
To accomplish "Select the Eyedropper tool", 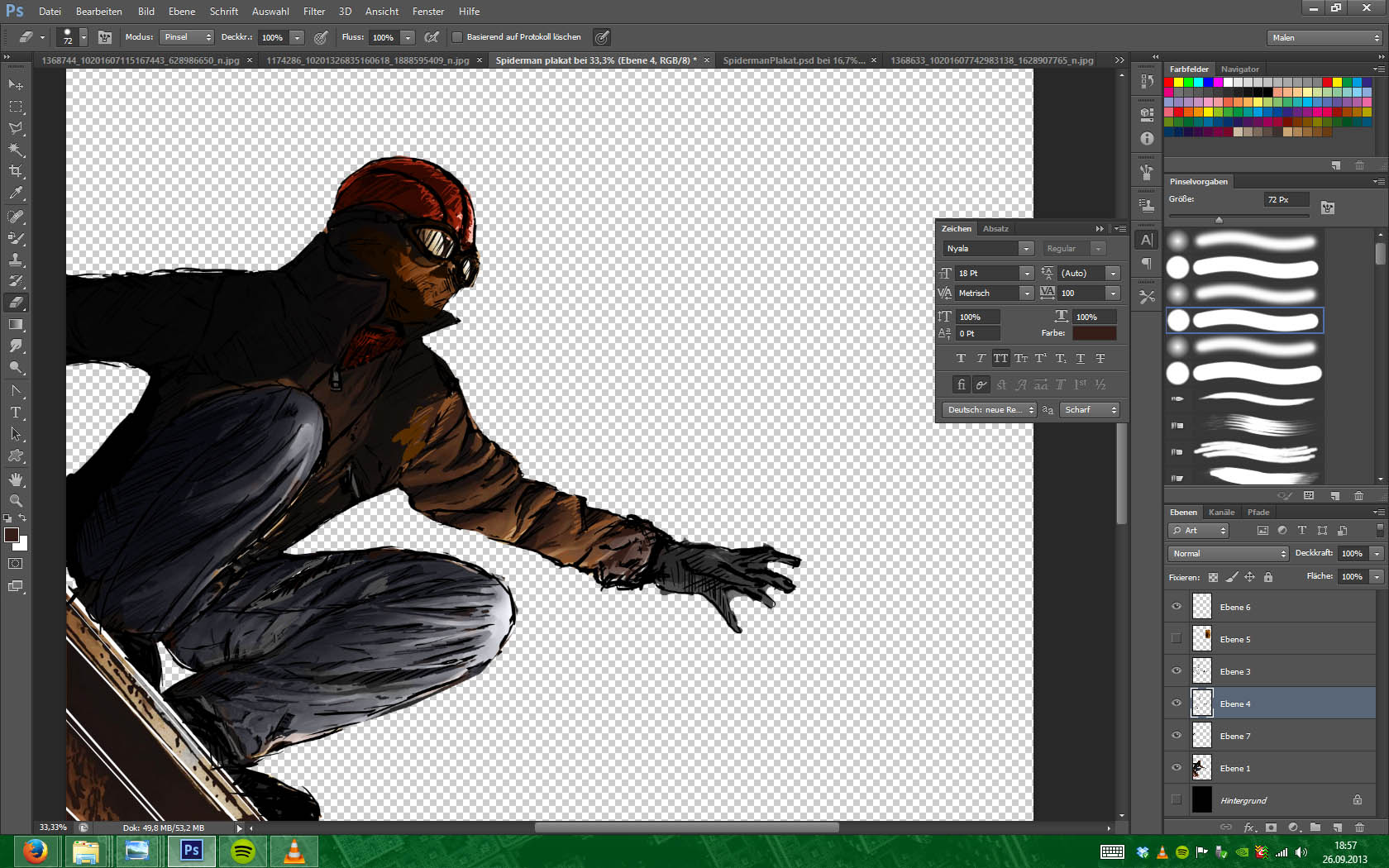I will pyautogui.click(x=16, y=193).
